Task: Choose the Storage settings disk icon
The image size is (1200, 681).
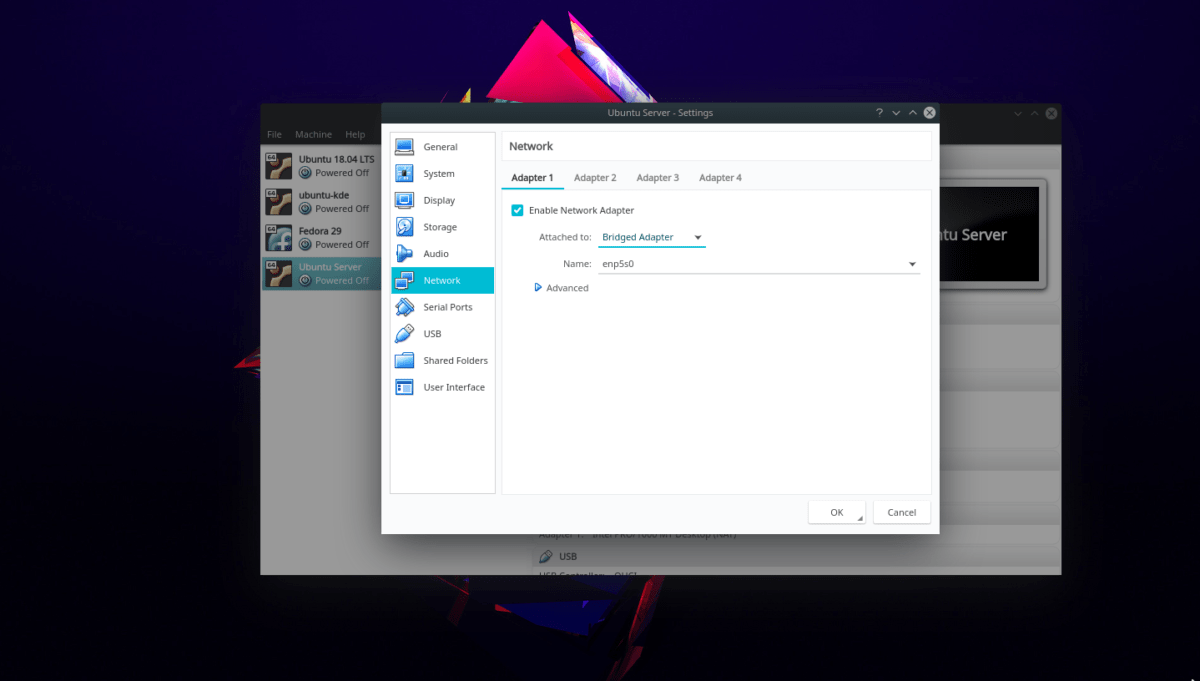Action: 404,227
